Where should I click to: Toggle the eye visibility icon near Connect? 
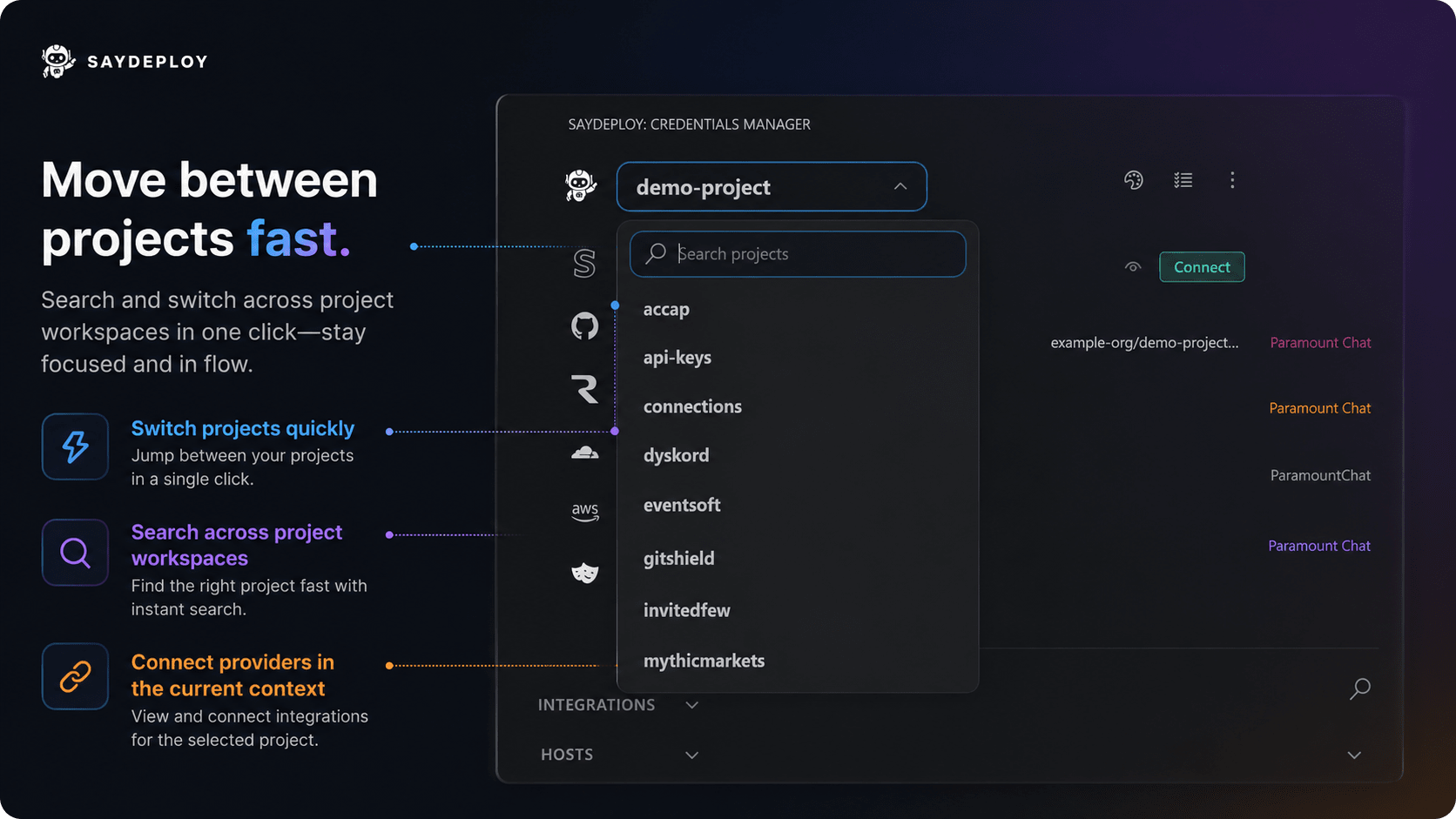coord(1132,267)
